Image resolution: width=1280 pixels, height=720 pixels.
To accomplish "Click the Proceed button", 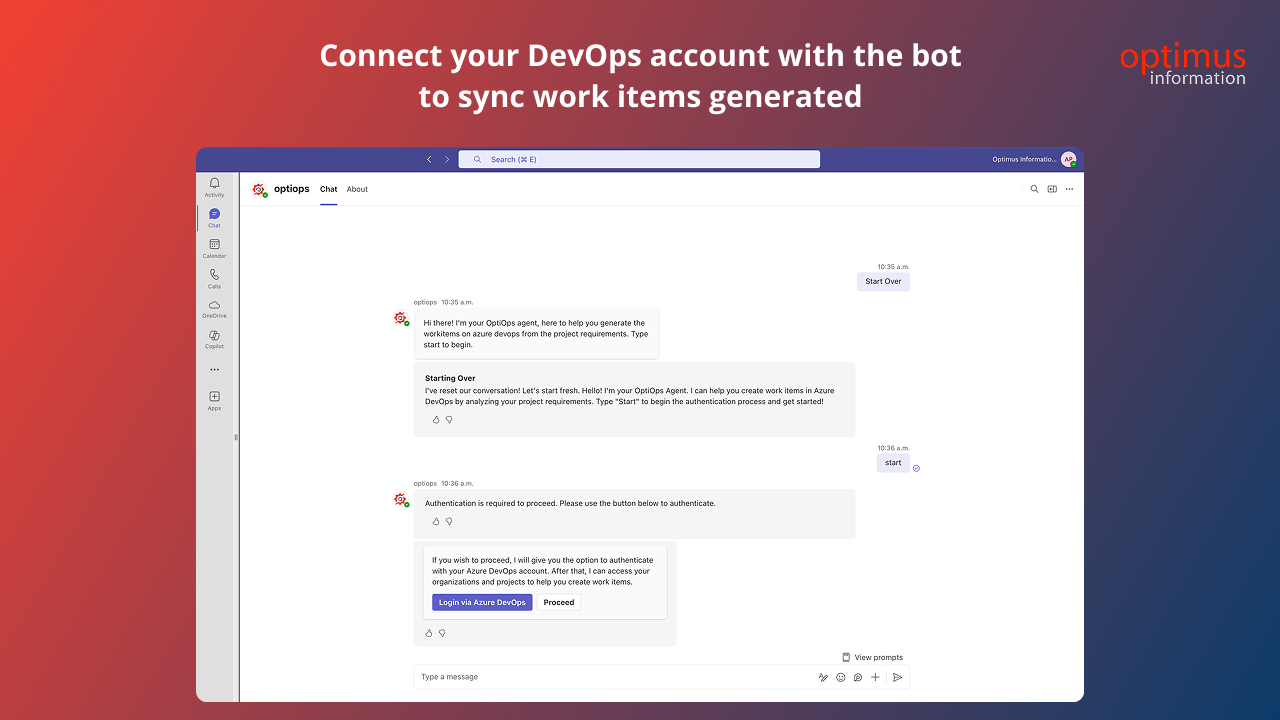I will pos(559,602).
